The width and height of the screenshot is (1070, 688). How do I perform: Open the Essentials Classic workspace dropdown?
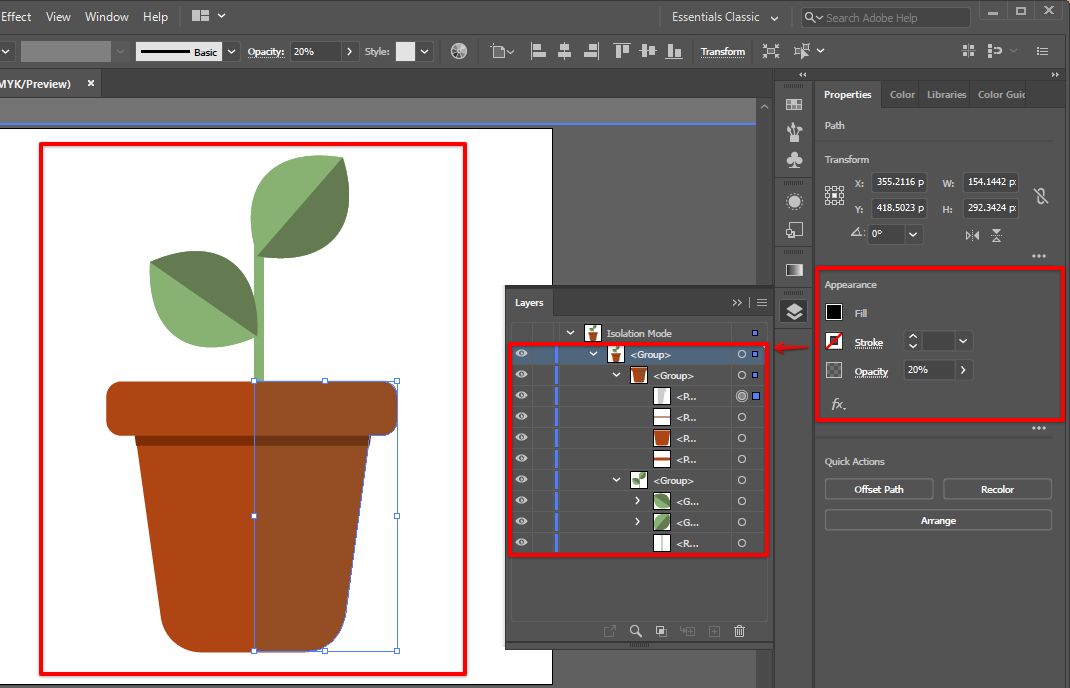[725, 17]
